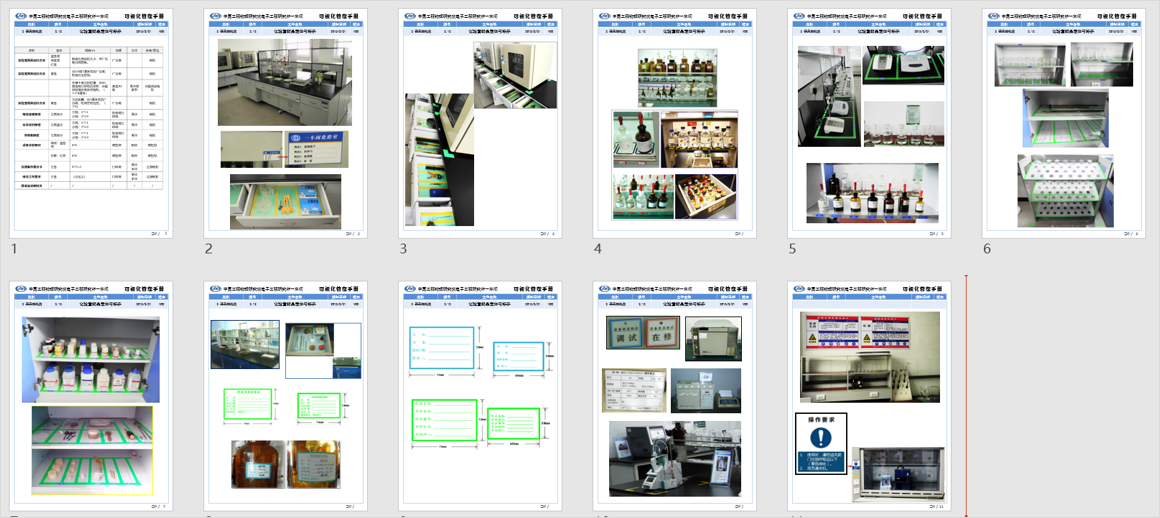Image resolution: width=1160 pixels, height=518 pixels.
Task: Click the slide number 4 label
Action: (598, 248)
